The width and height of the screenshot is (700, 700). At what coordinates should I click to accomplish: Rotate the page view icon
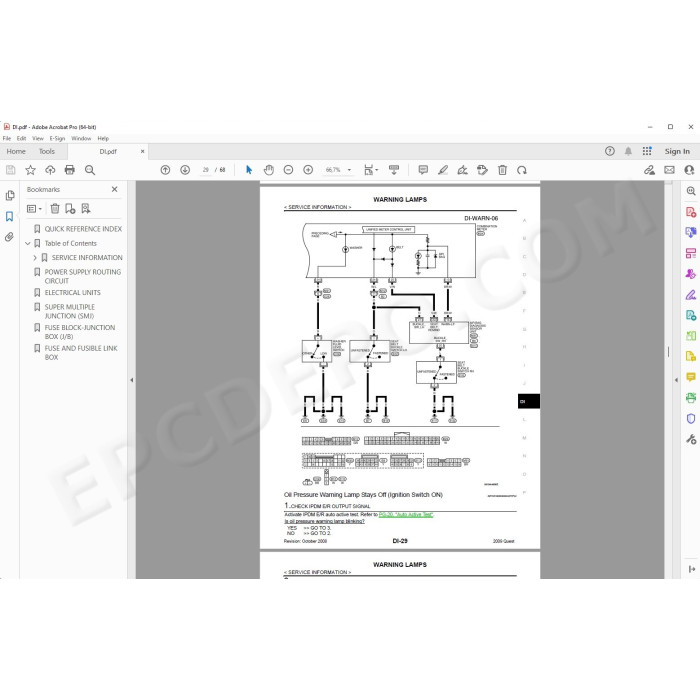tap(522, 170)
